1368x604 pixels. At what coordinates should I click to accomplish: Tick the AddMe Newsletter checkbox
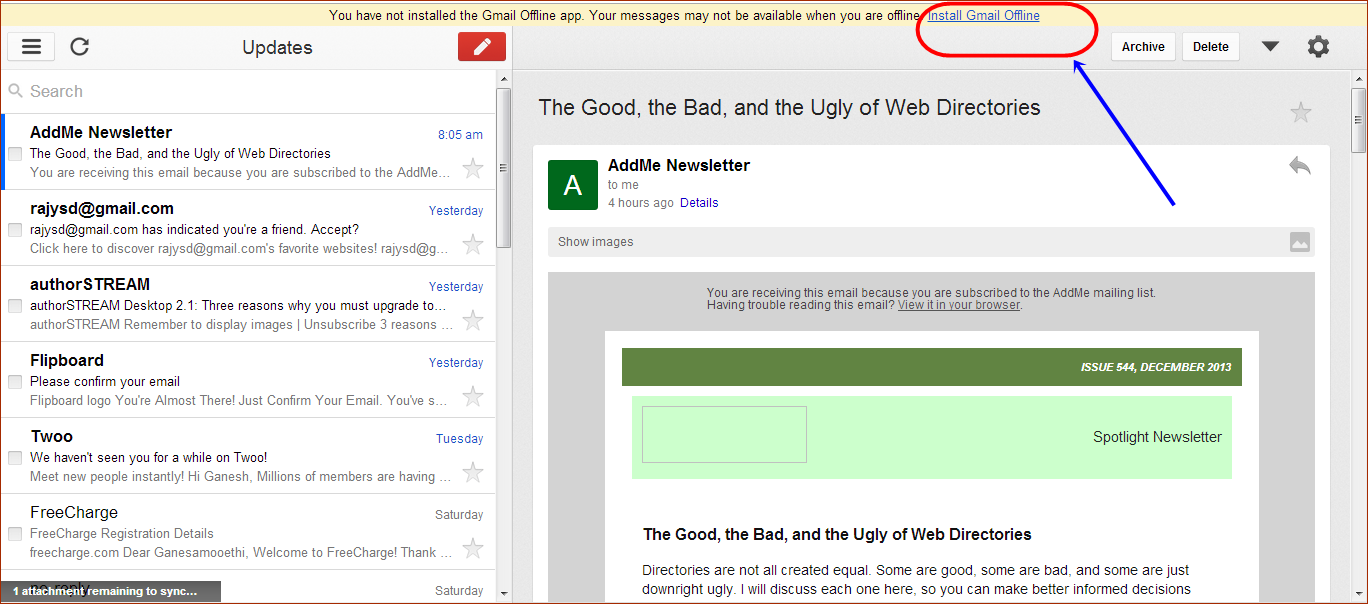15,154
